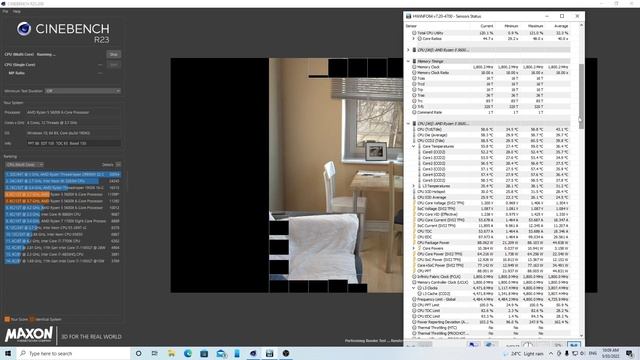Select the Intel Xeon W-3265M ranking entry
The height and width of the screenshot is (360, 640).
point(62,181)
